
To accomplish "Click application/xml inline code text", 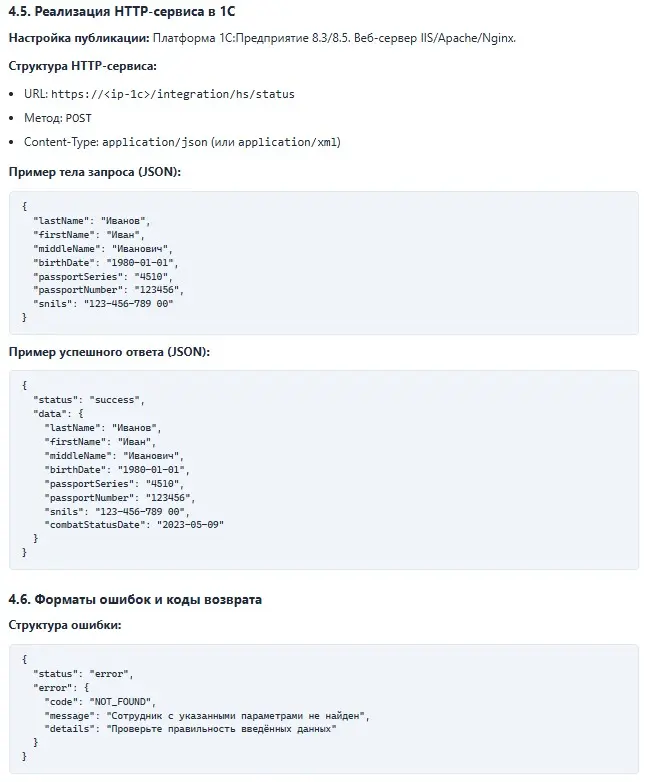I will pos(287,142).
